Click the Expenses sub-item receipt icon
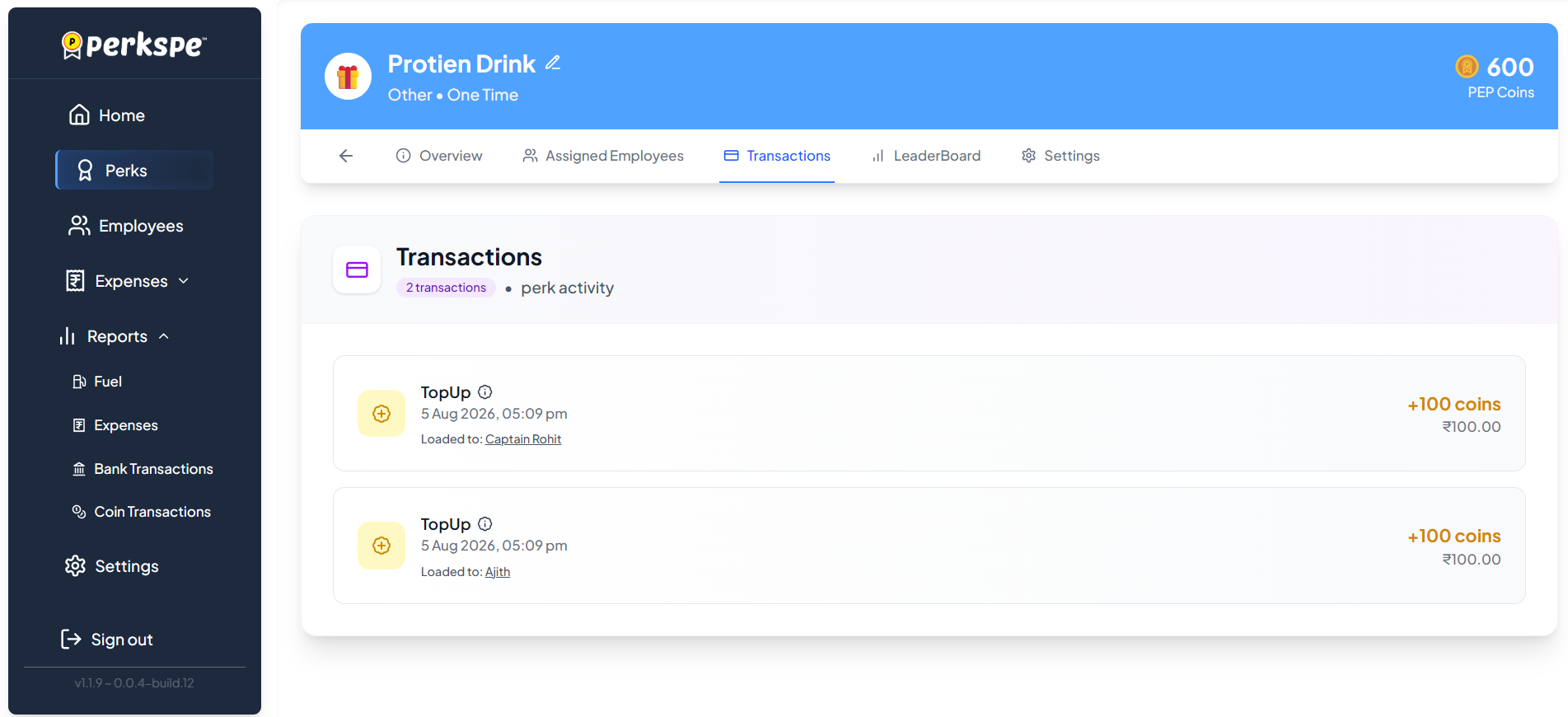This screenshot has height=717, width=1568. 79,425
